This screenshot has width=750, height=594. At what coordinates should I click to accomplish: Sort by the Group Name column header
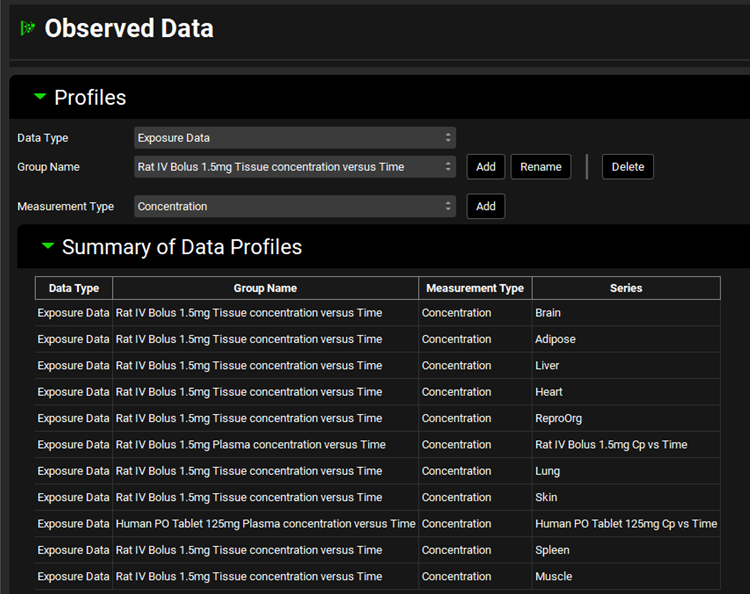(x=265, y=288)
